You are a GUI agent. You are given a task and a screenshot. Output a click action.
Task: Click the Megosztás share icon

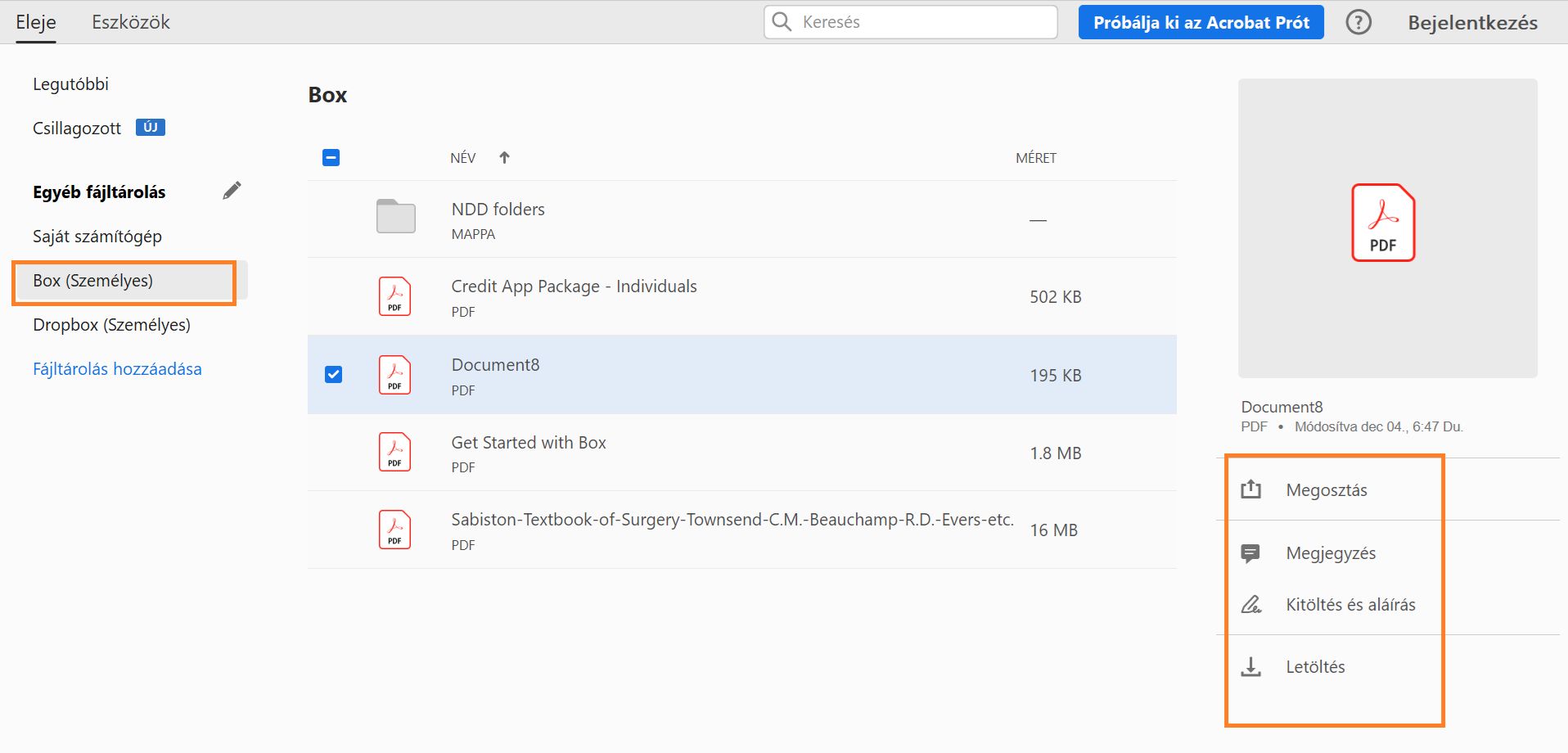point(1251,489)
